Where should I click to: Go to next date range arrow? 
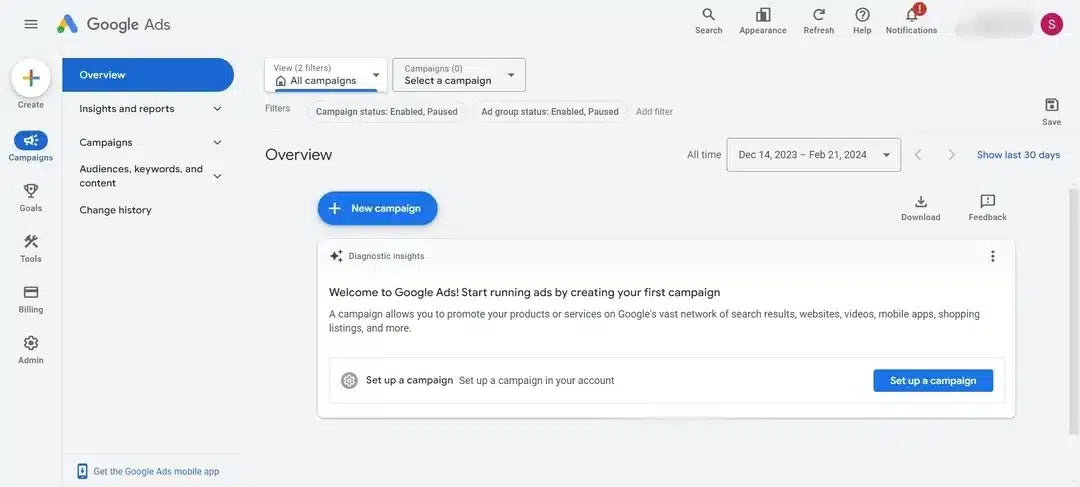pos(951,155)
